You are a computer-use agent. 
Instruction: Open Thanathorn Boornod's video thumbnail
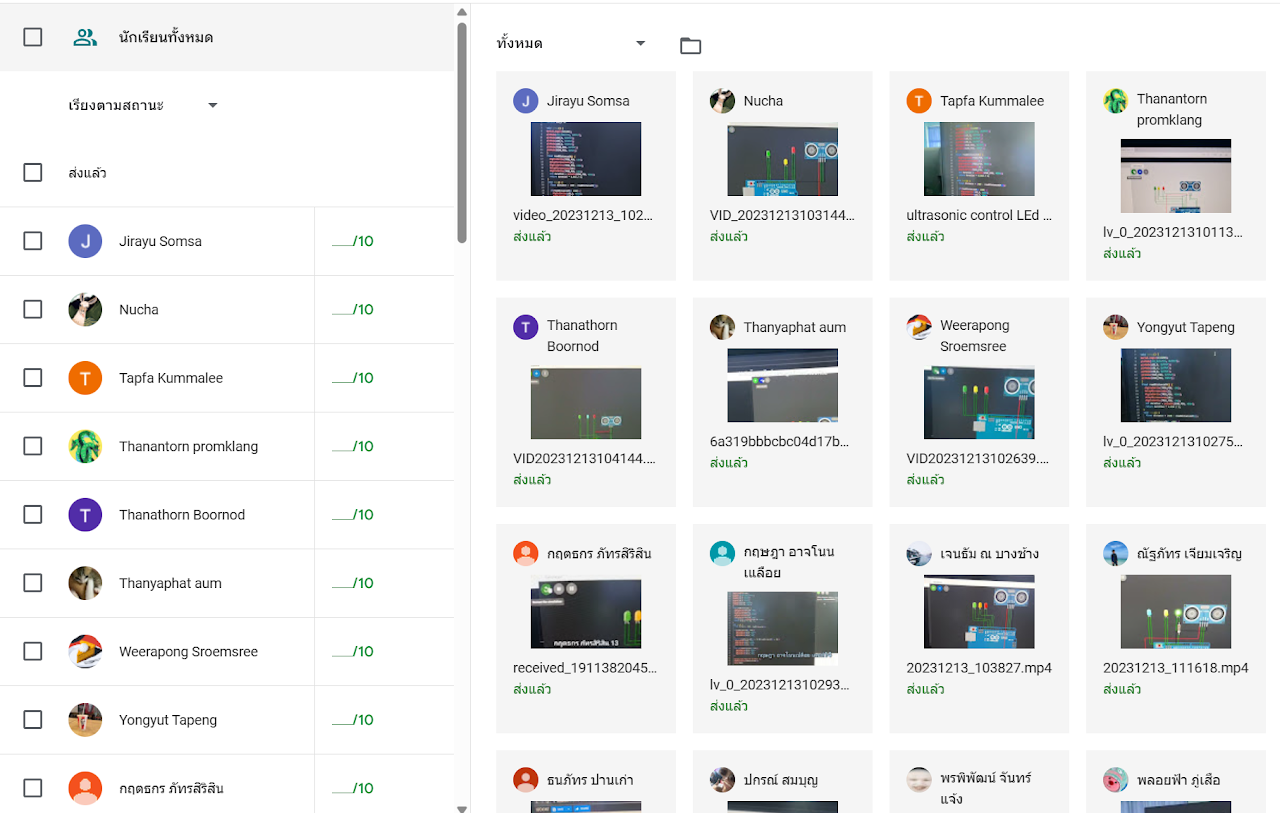pos(586,403)
